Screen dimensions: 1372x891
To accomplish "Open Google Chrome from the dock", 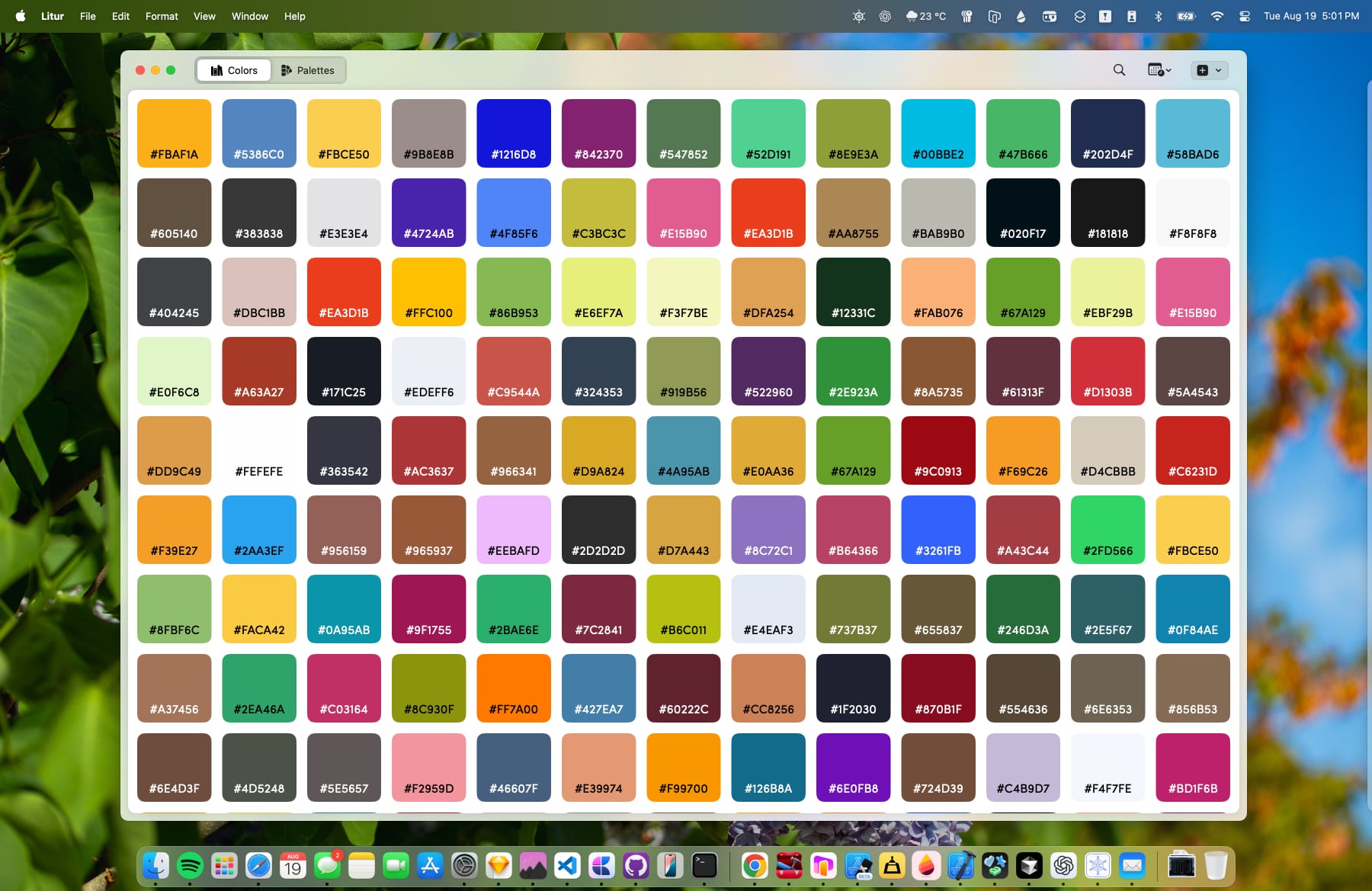I will (755, 866).
